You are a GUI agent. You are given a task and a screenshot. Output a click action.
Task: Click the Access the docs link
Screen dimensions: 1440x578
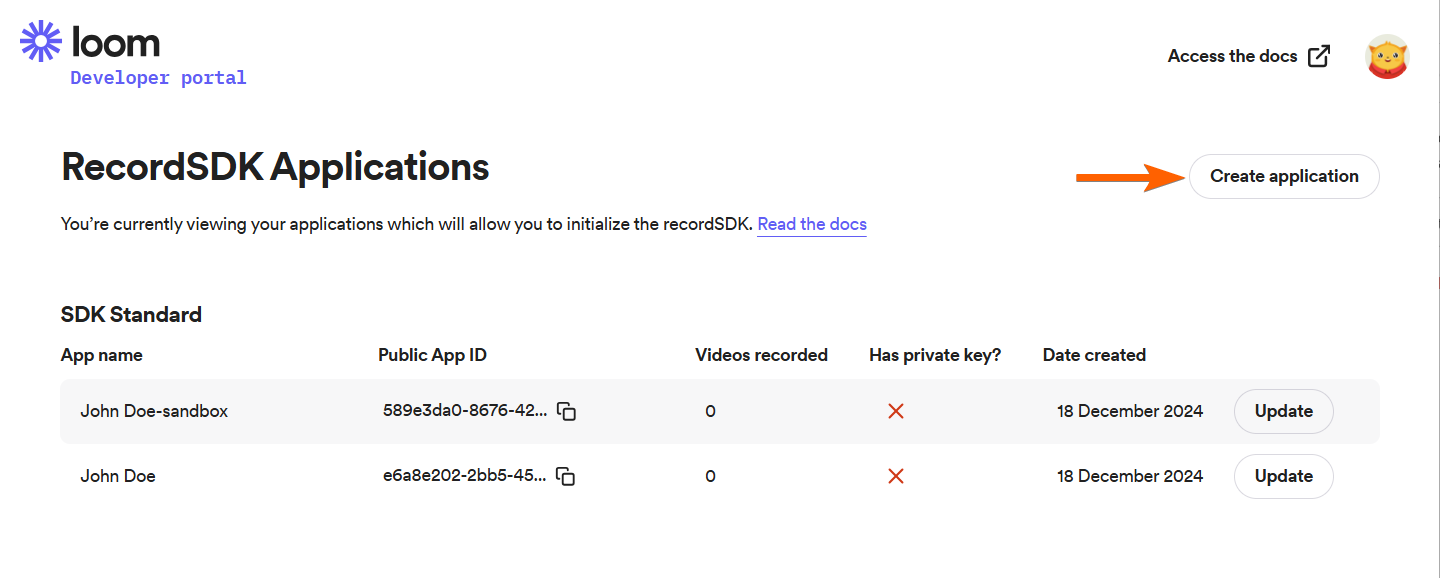coord(1232,56)
